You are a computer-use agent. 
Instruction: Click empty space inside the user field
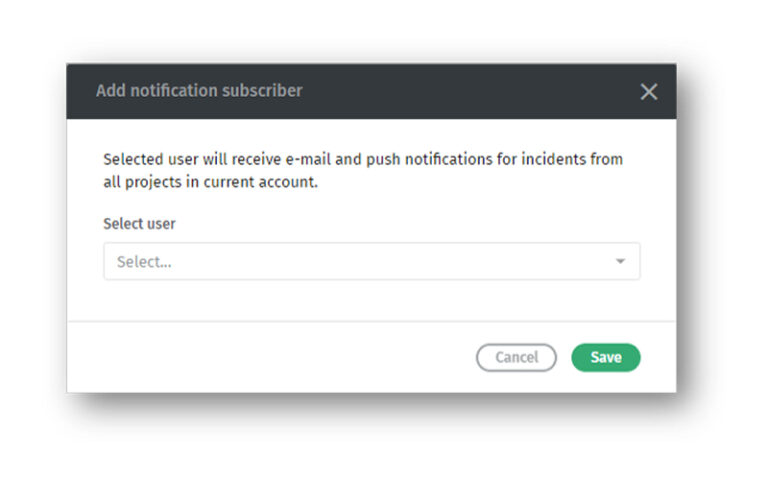pyautogui.click(x=400, y=262)
